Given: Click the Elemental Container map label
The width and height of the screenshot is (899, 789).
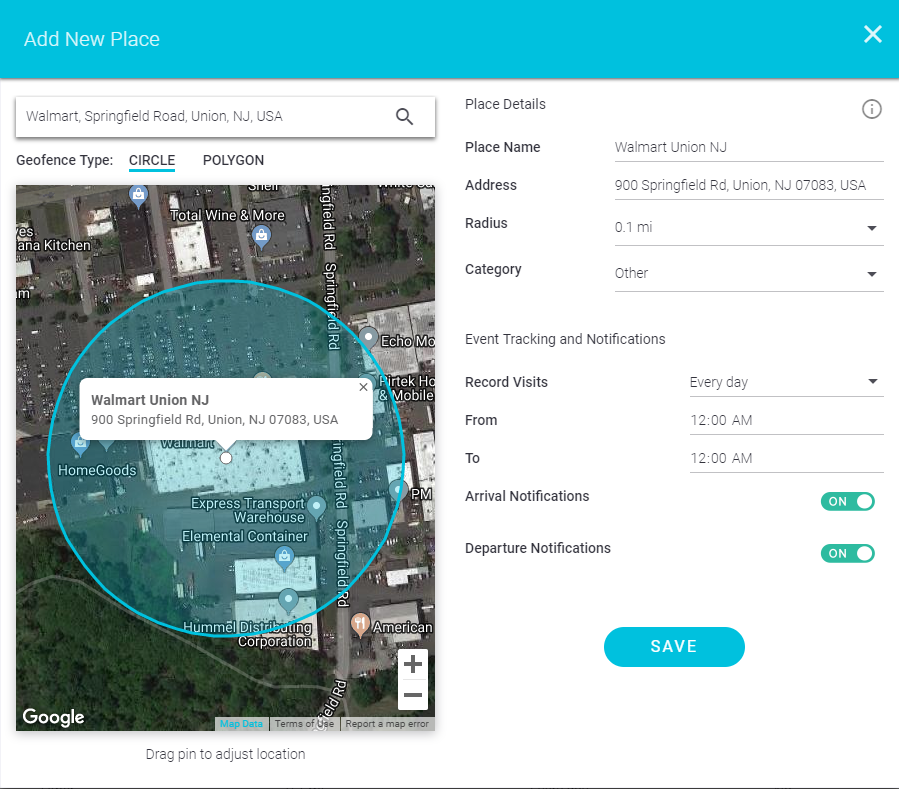Looking at the screenshot, I should (x=245, y=536).
